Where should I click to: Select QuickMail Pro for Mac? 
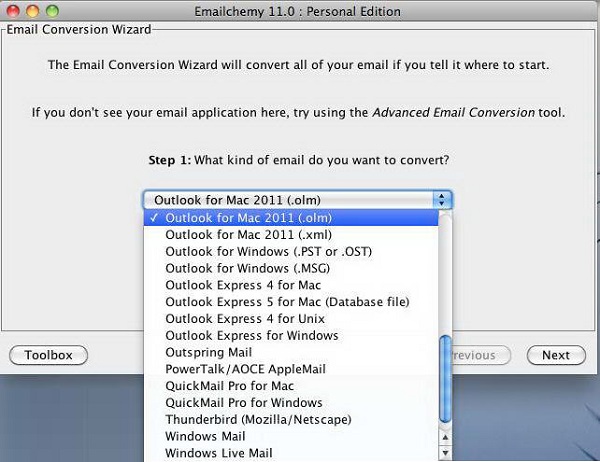291,386
